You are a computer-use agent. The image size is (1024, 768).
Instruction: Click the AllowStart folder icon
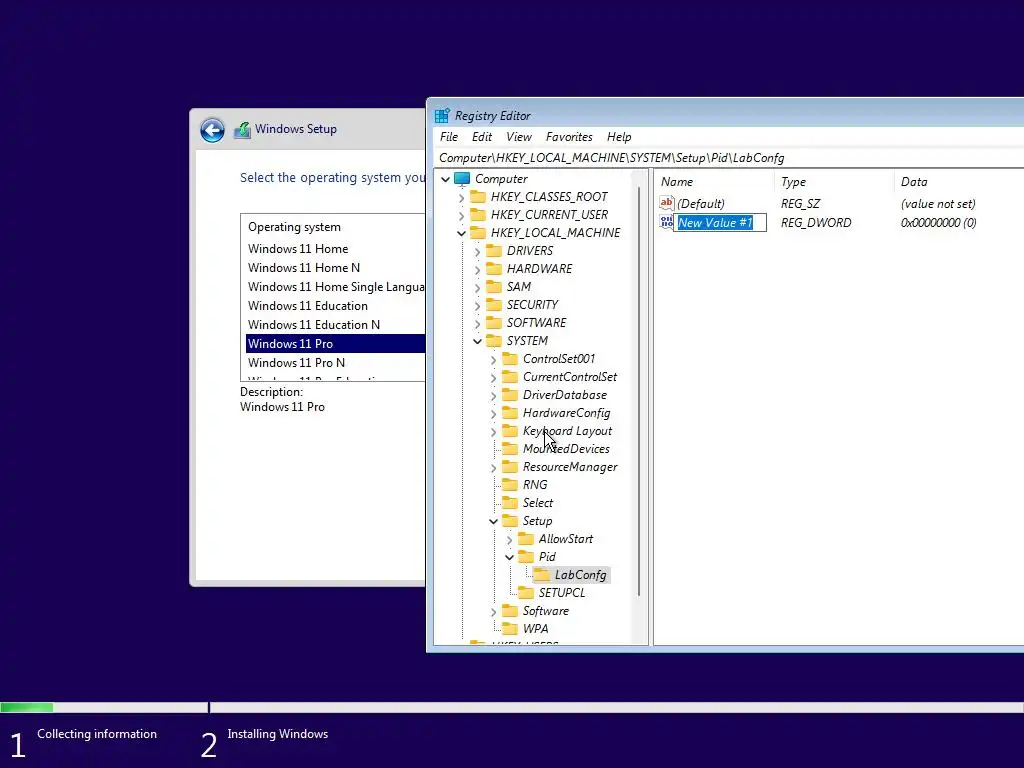526,539
